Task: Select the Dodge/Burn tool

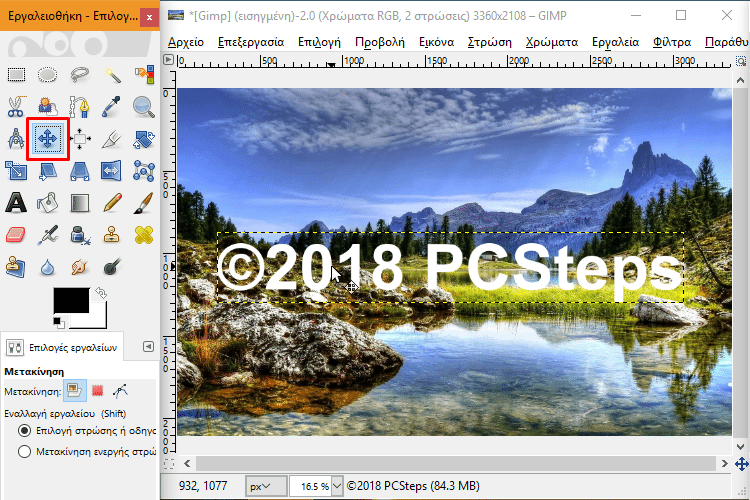Action: point(111,267)
